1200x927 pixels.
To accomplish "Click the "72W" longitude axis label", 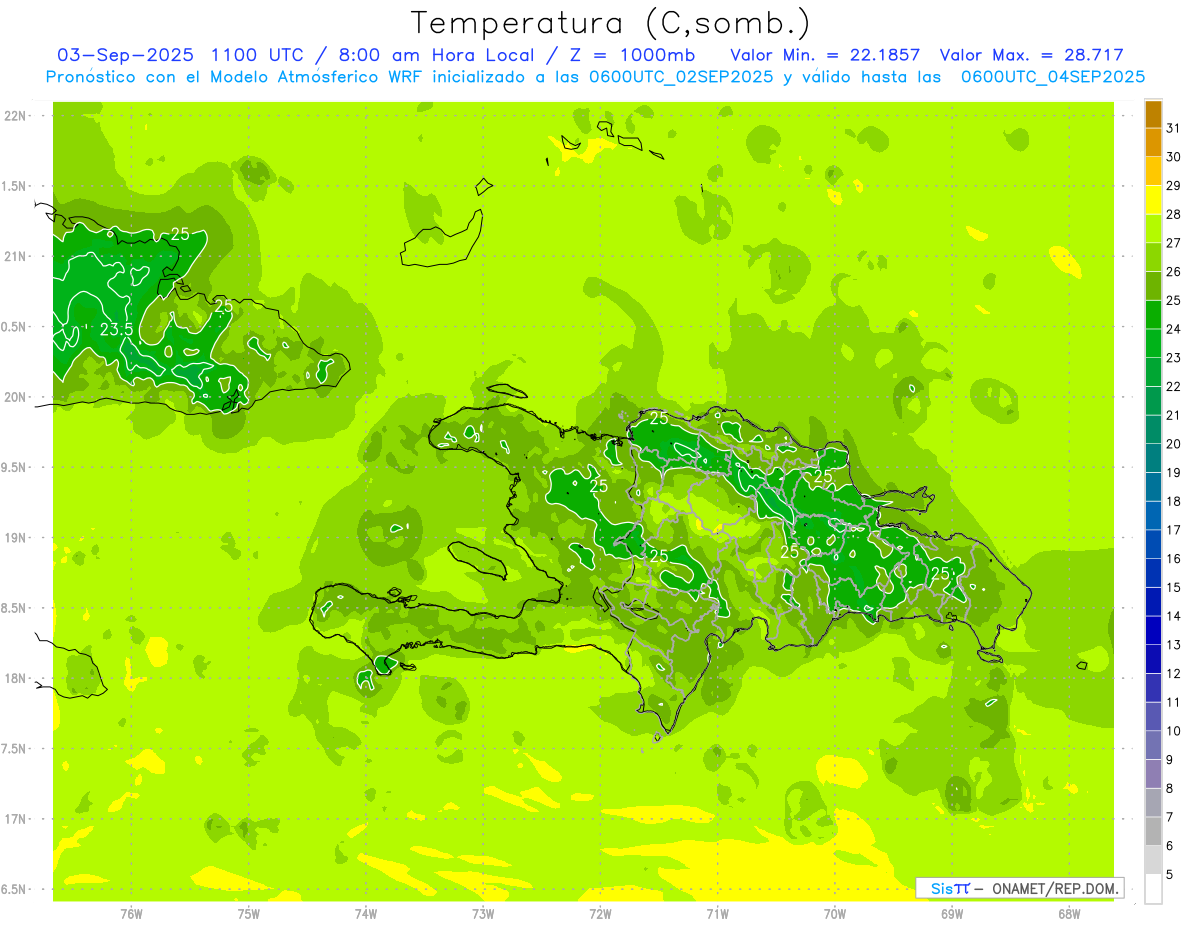I will click(x=600, y=913).
